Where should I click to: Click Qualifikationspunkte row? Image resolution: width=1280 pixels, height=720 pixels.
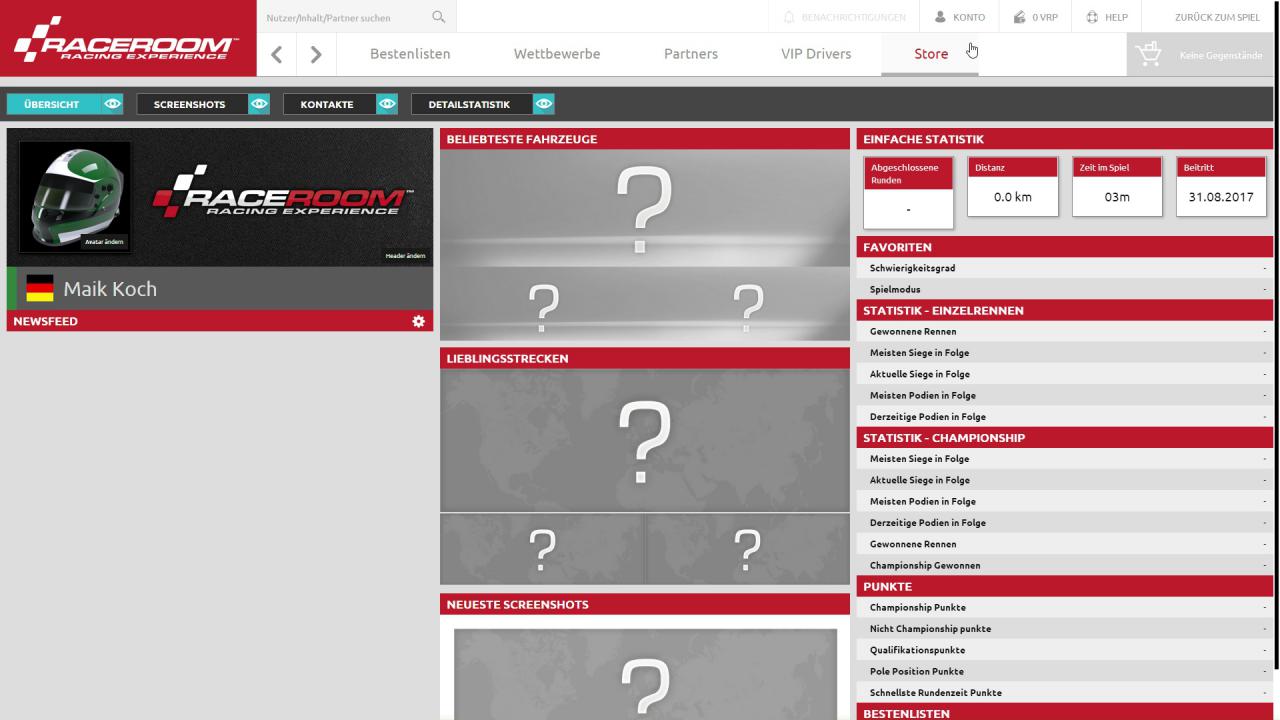pyautogui.click(x=1064, y=650)
